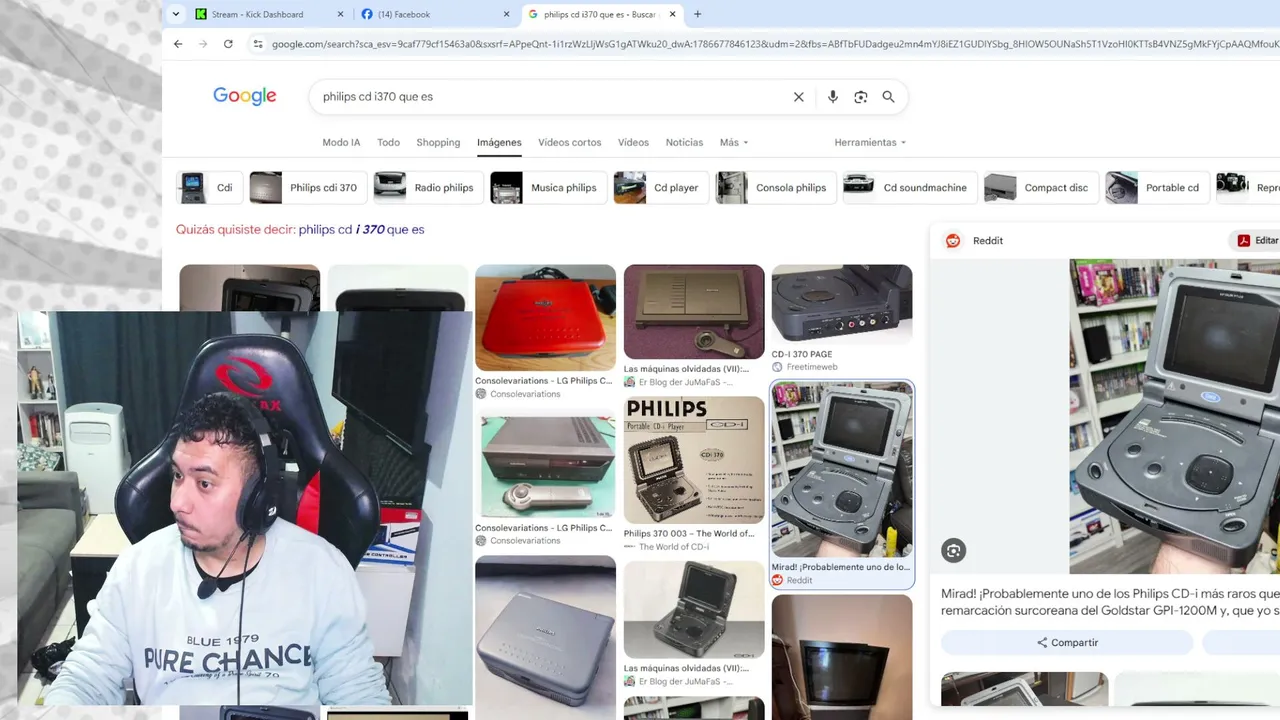Click The World of CD-i source label
The height and width of the screenshot is (720, 1280).
pos(674,547)
